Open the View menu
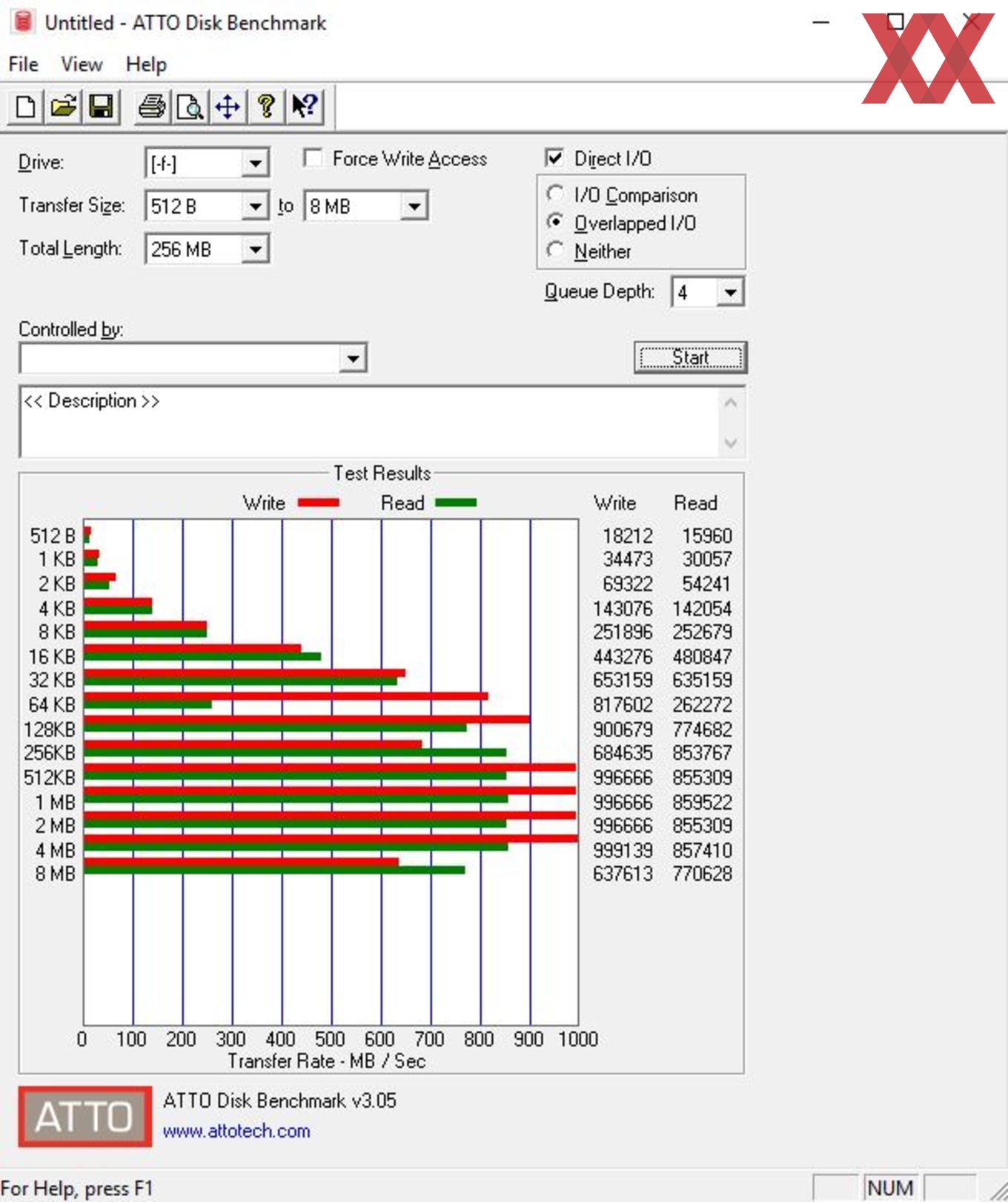Viewport: 1008px width, 1202px height. point(82,65)
